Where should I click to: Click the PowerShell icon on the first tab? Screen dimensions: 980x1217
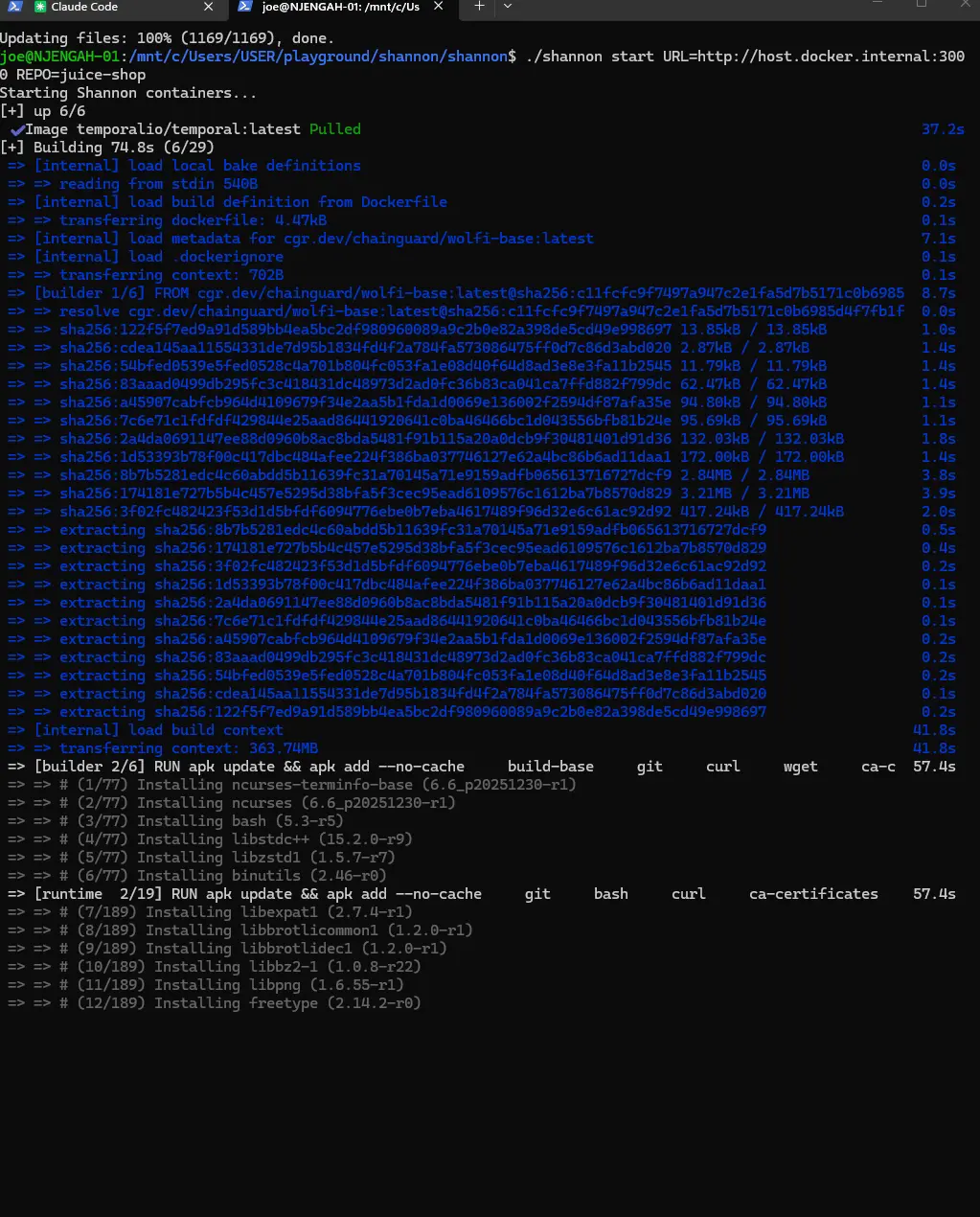click(x=14, y=7)
